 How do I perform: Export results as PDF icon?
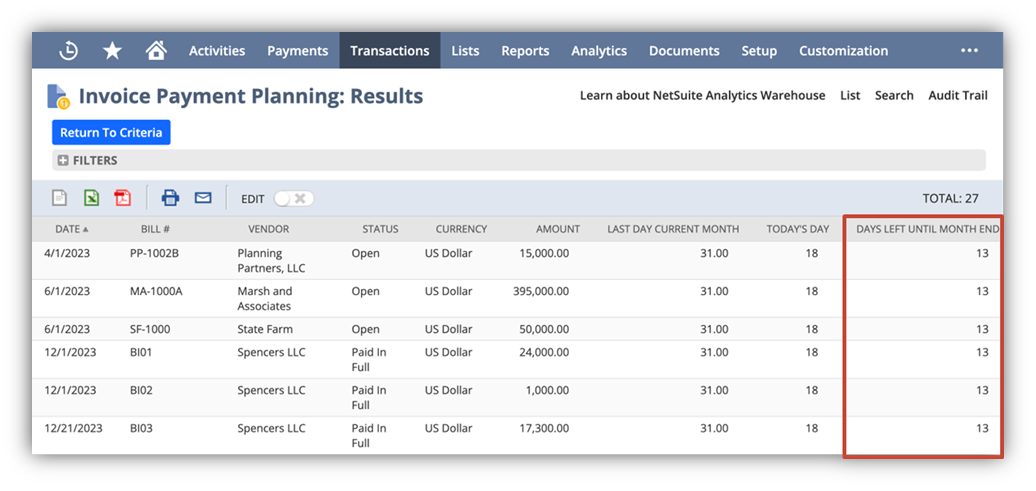click(x=122, y=198)
